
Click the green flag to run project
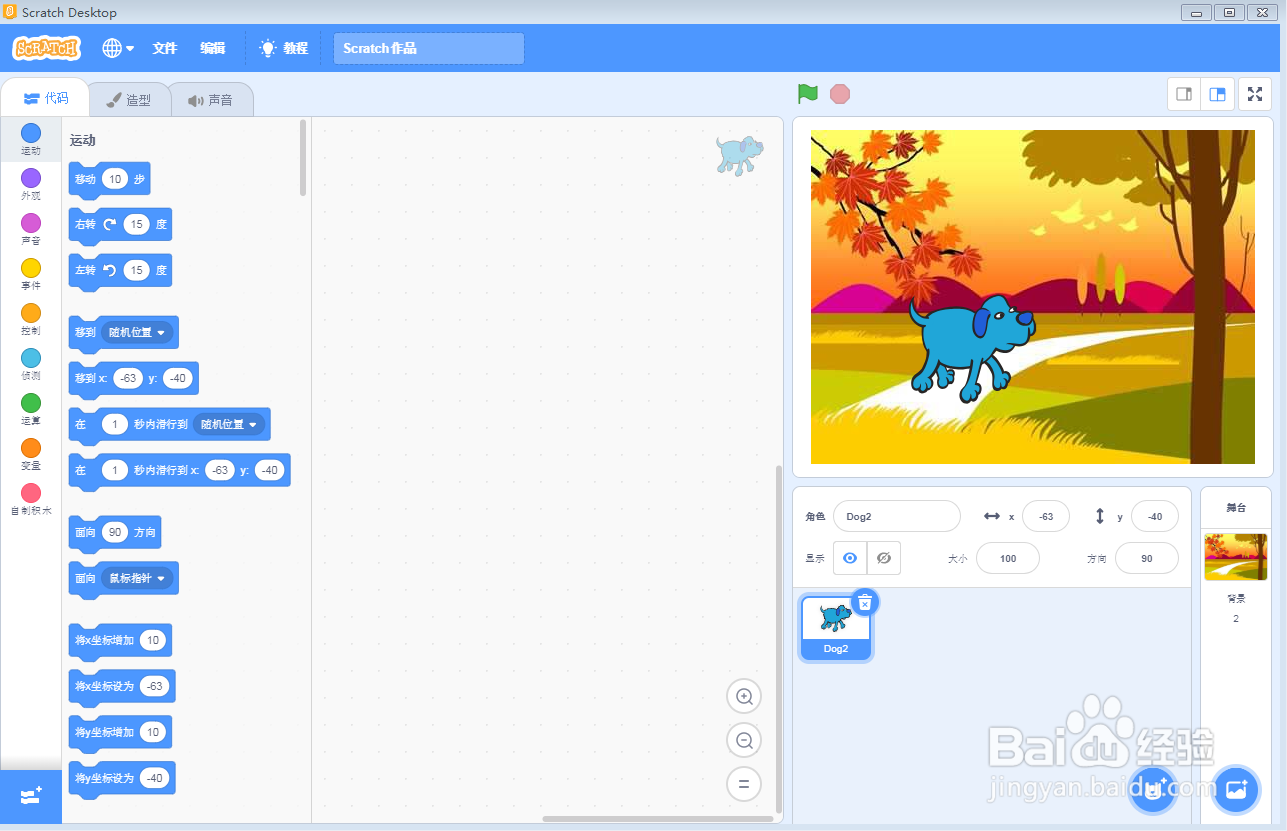tap(806, 93)
